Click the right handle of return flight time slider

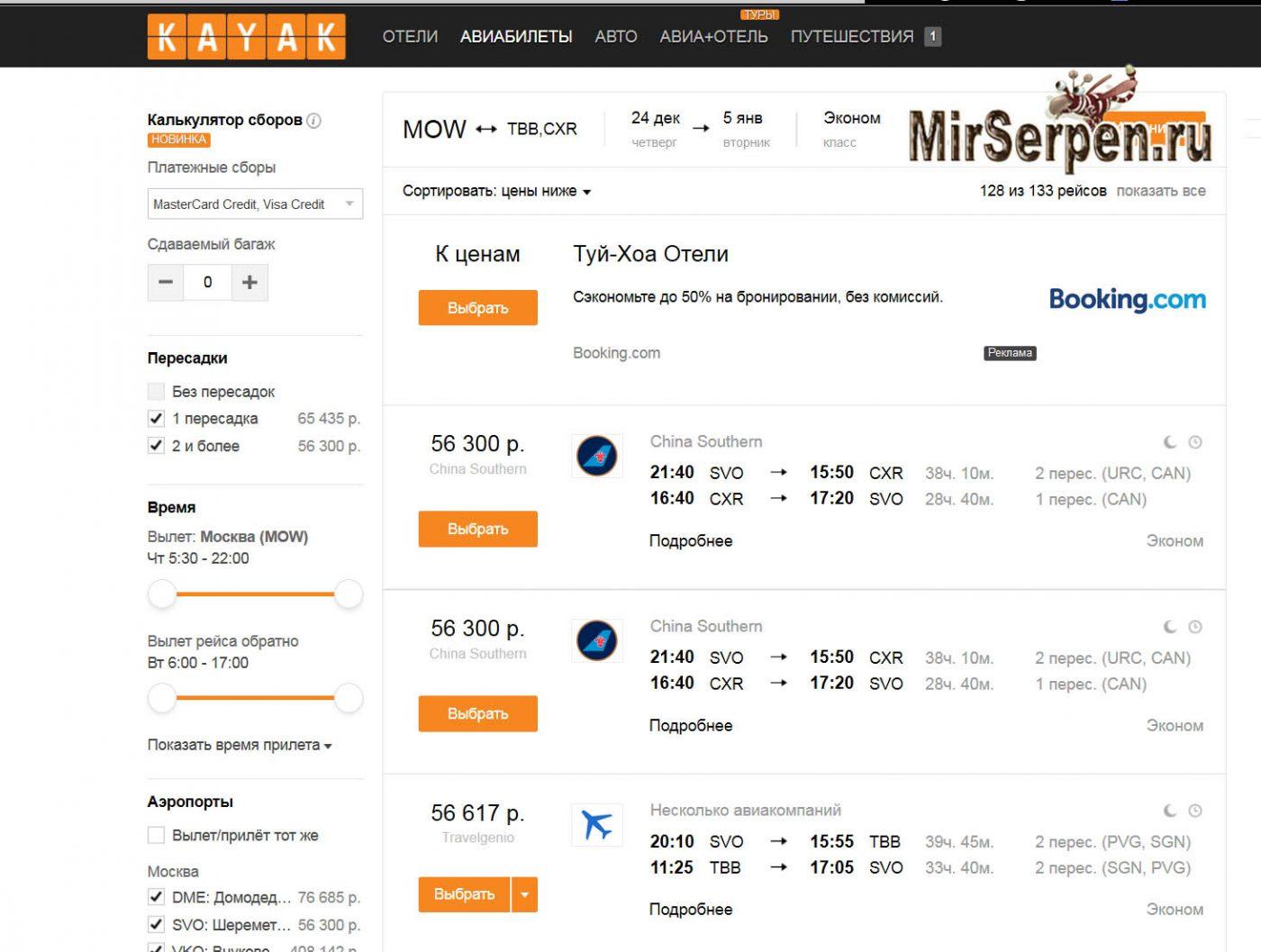click(x=348, y=697)
